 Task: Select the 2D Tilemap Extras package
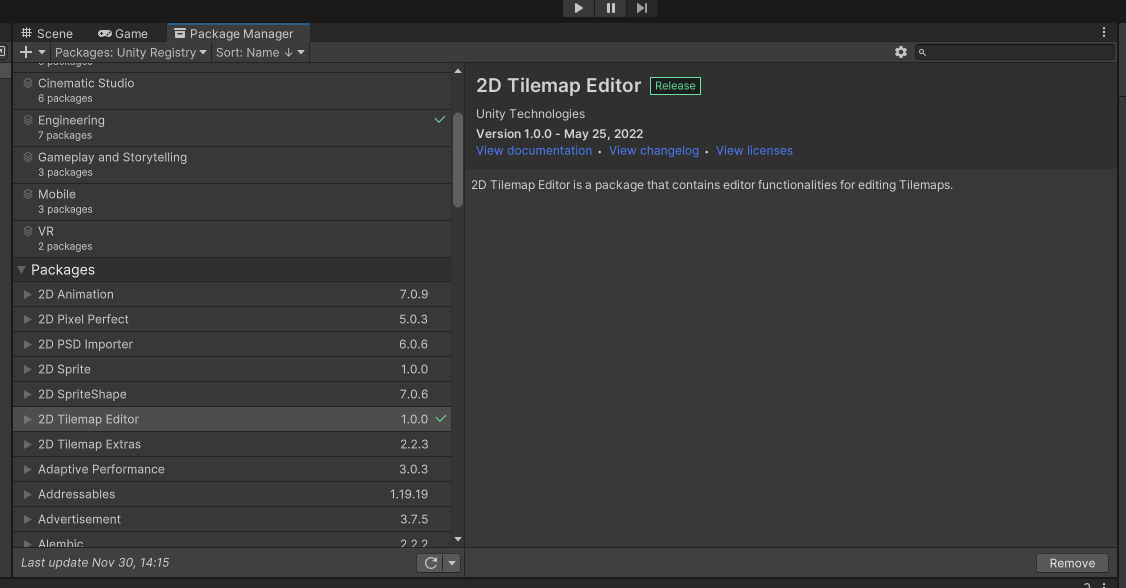(x=232, y=444)
